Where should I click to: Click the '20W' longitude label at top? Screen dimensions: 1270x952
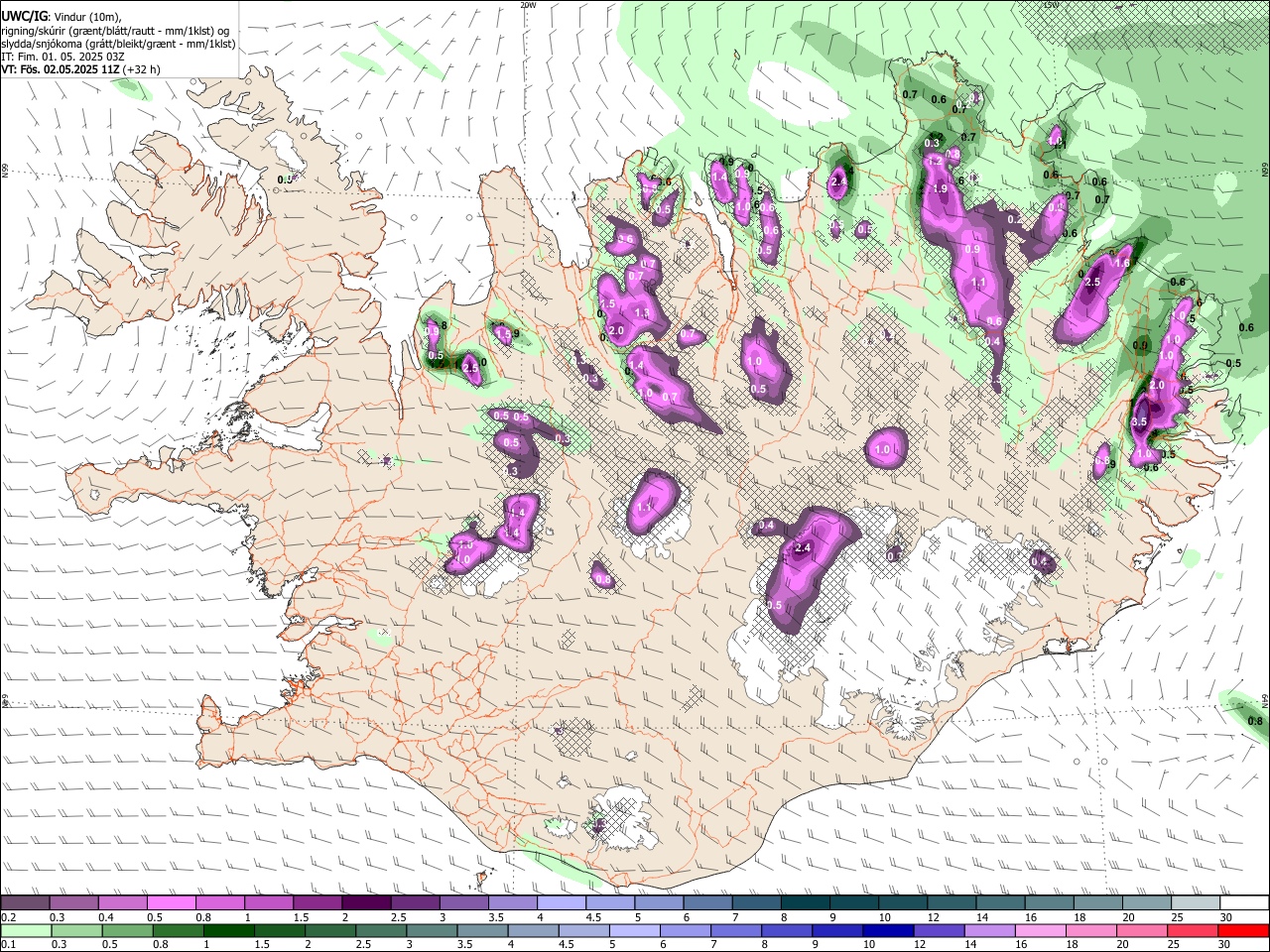pos(528,5)
